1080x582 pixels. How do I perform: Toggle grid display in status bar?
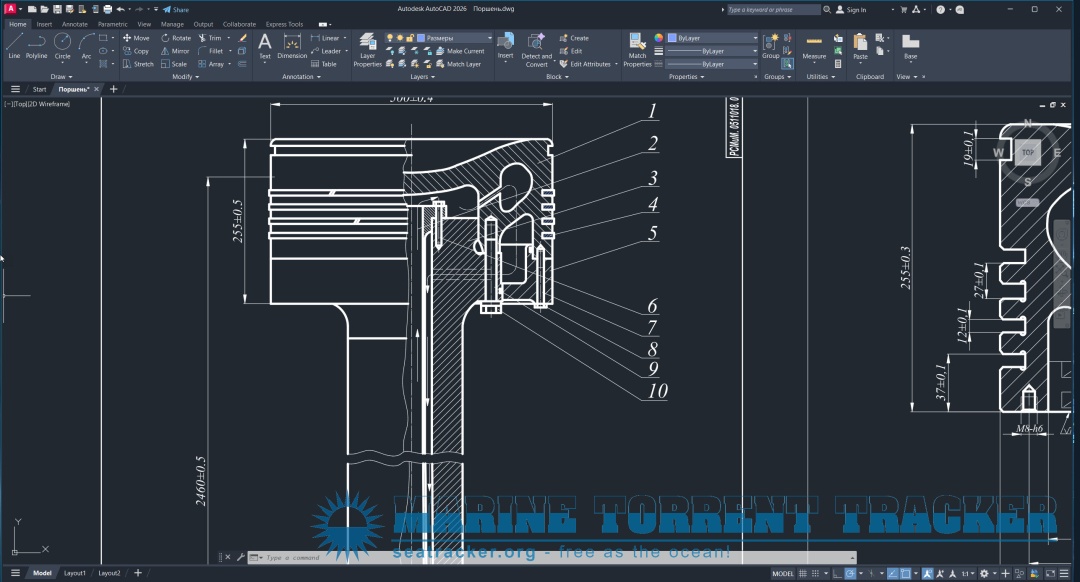(802, 573)
